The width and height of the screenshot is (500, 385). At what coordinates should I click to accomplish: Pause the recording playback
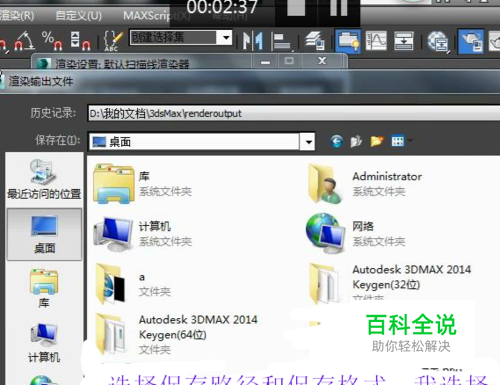click(x=338, y=7)
